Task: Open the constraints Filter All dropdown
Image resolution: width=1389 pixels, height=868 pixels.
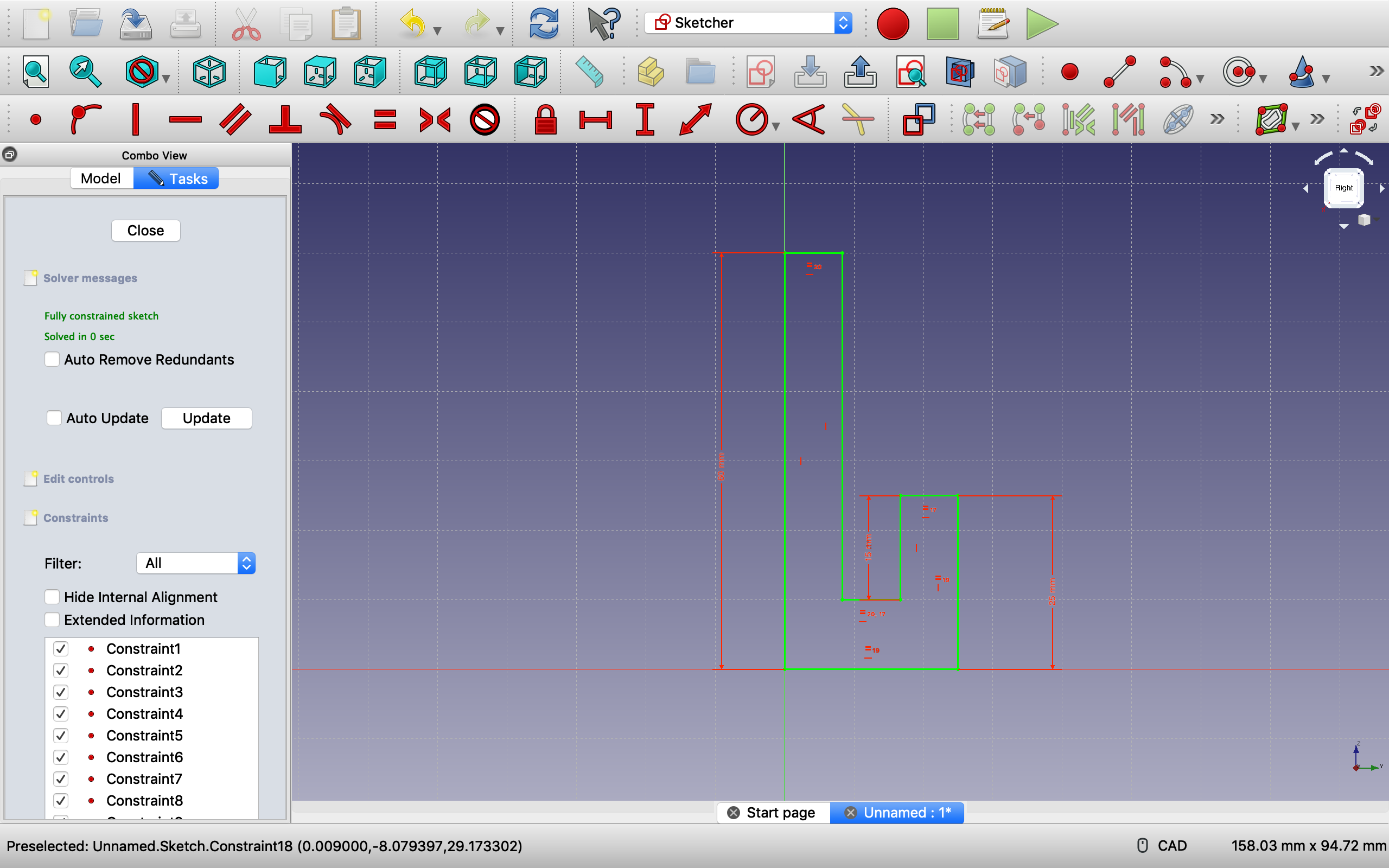Action: (196, 563)
